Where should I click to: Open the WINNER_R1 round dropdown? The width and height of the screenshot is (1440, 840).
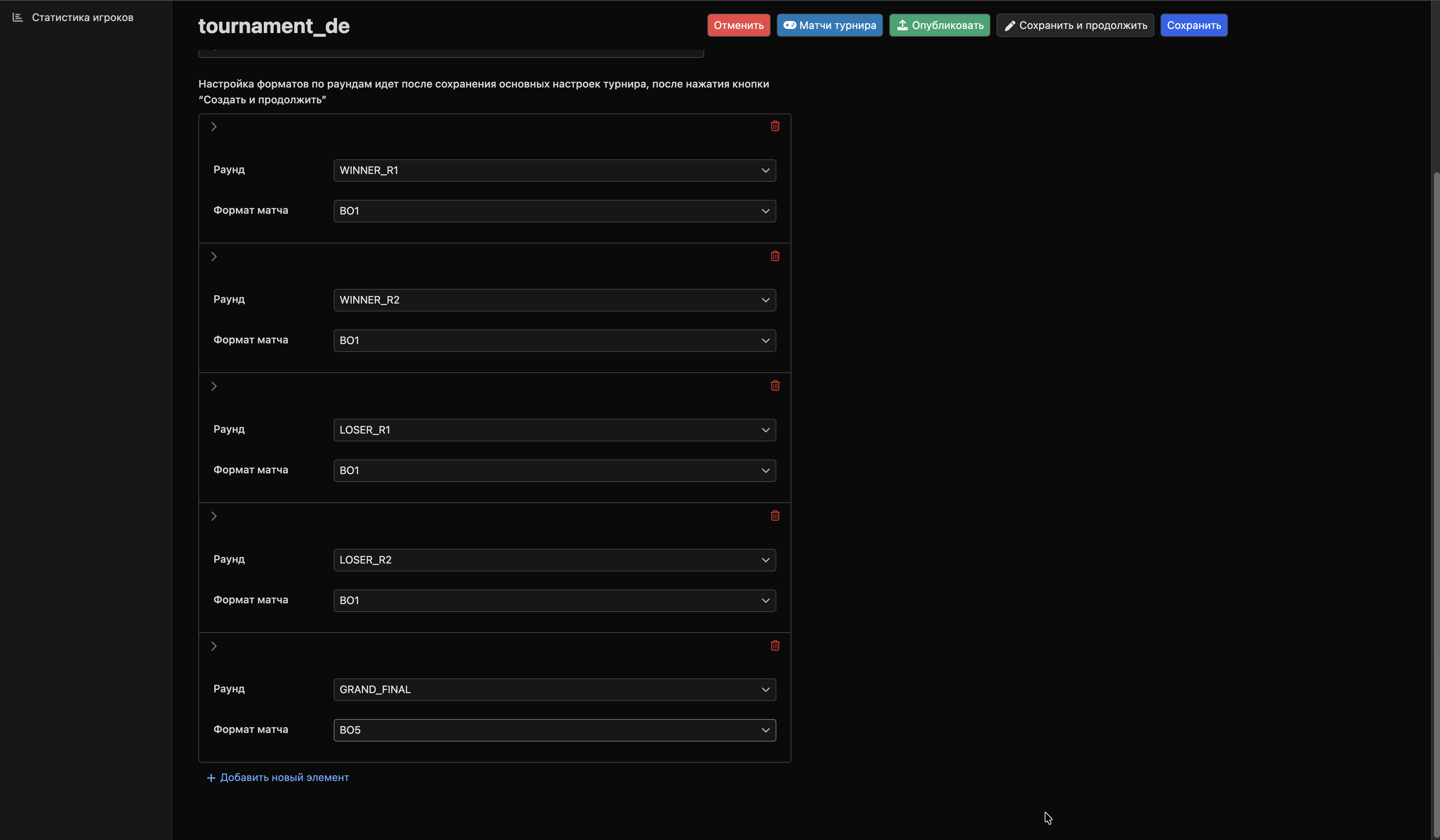tap(554, 170)
